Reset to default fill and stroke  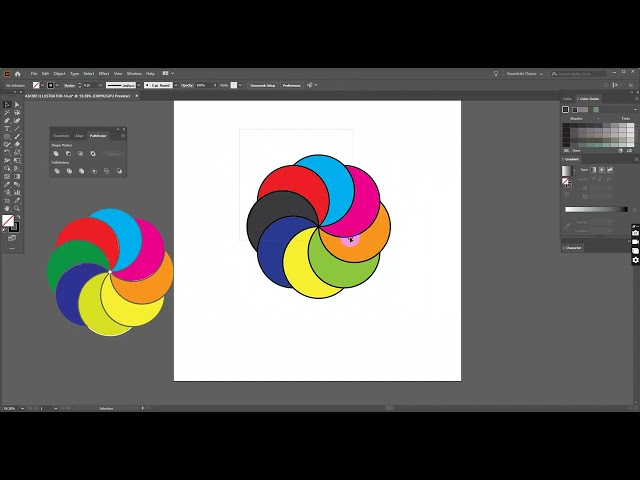[x=4, y=230]
